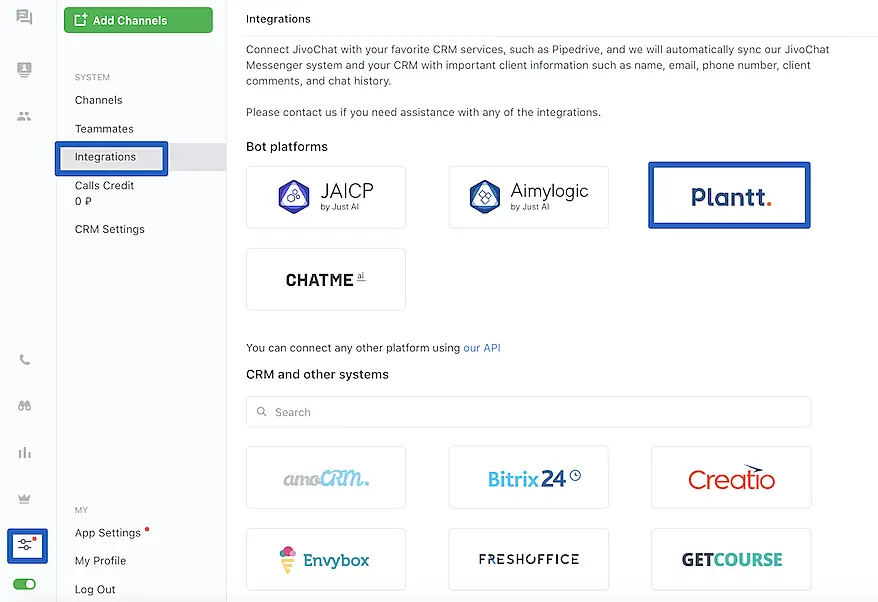Open the Teammates menu item
Image resolution: width=878 pixels, height=602 pixels.
coord(104,129)
